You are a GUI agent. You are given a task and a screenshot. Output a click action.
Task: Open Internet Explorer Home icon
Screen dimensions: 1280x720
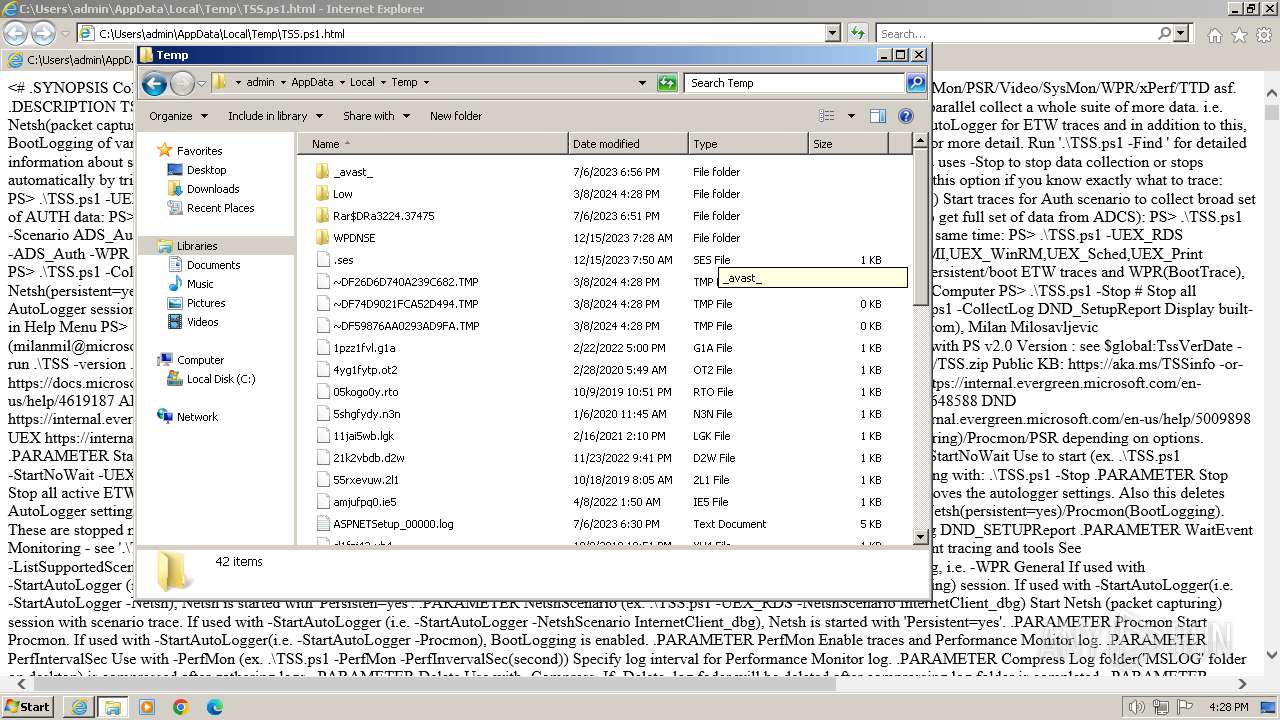click(x=1214, y=35)
